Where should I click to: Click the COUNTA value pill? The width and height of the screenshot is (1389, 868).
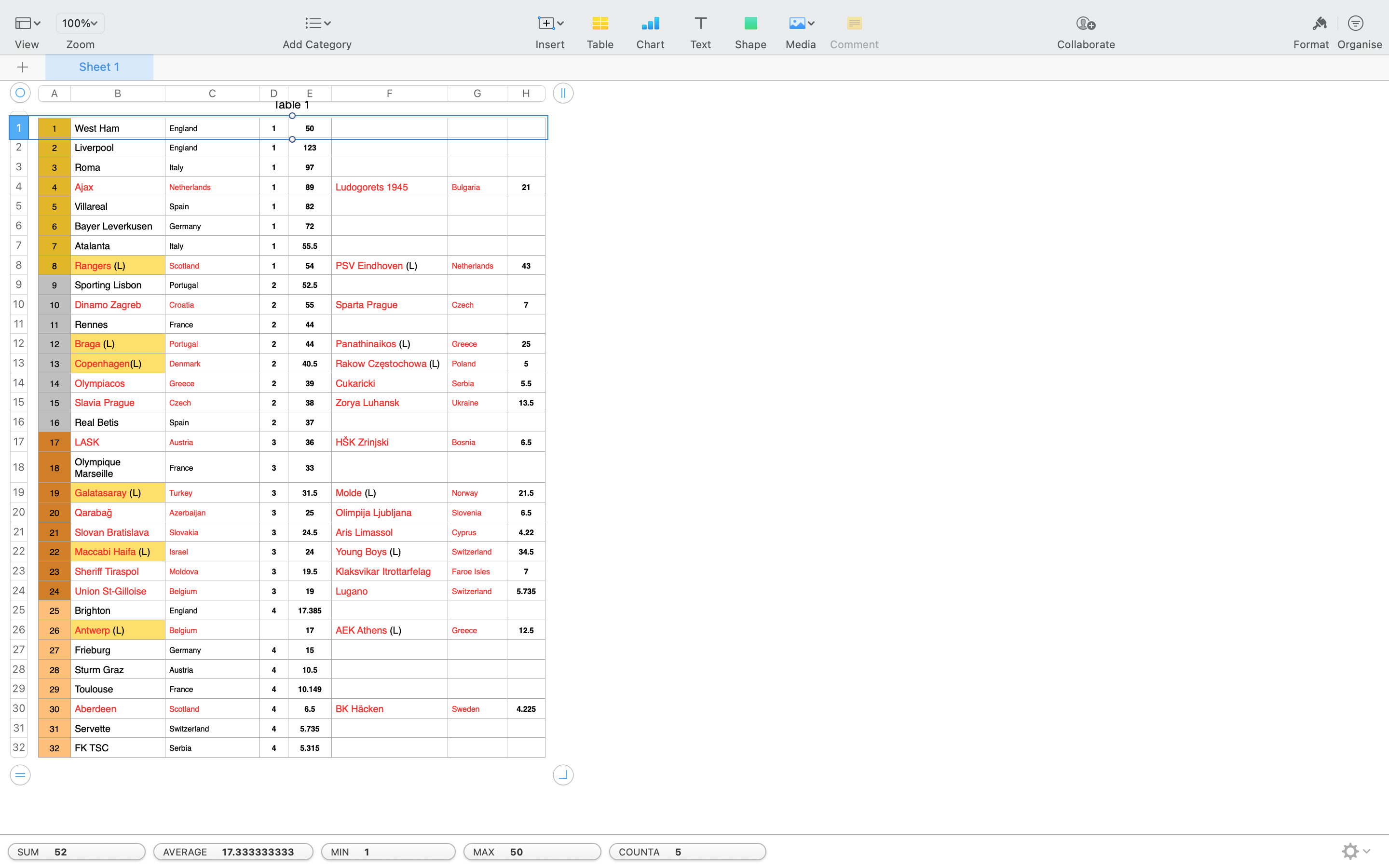pos(687,852)
